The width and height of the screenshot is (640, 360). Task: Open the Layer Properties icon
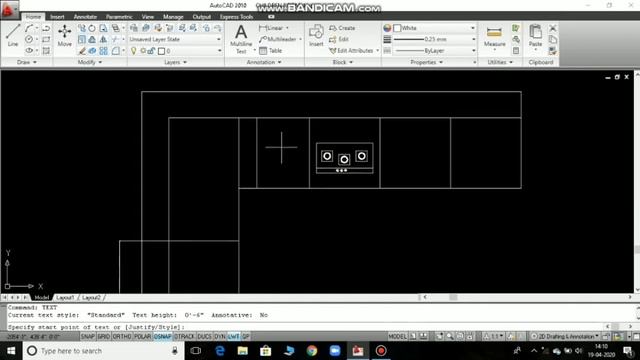click(x=134, y=28)
